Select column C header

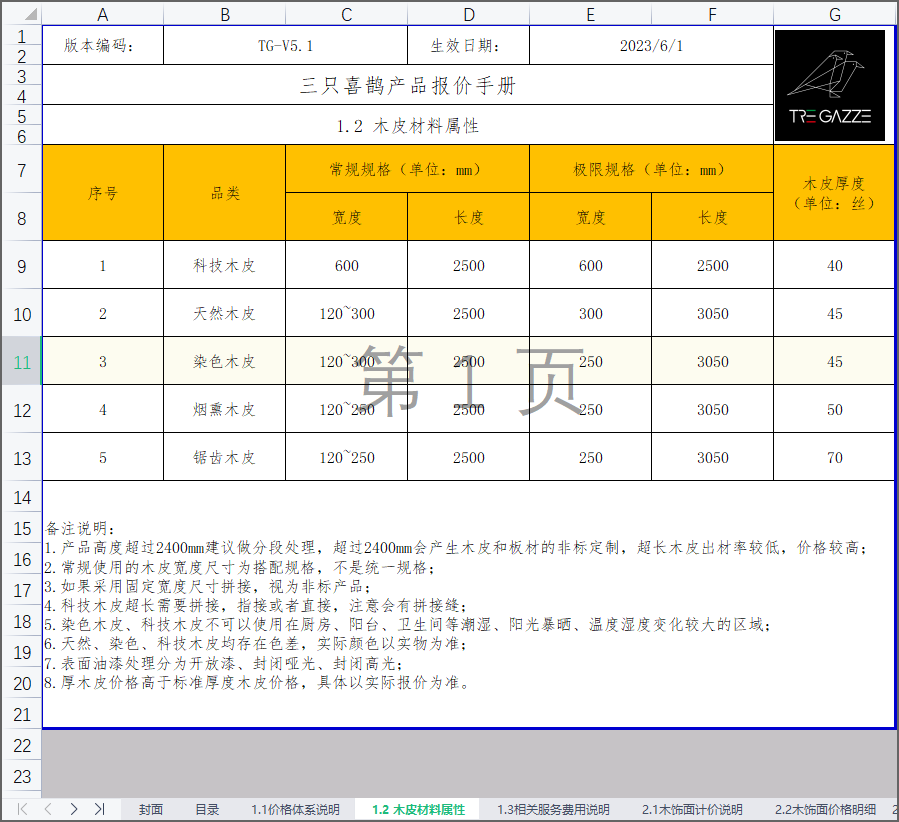(346, 14)
